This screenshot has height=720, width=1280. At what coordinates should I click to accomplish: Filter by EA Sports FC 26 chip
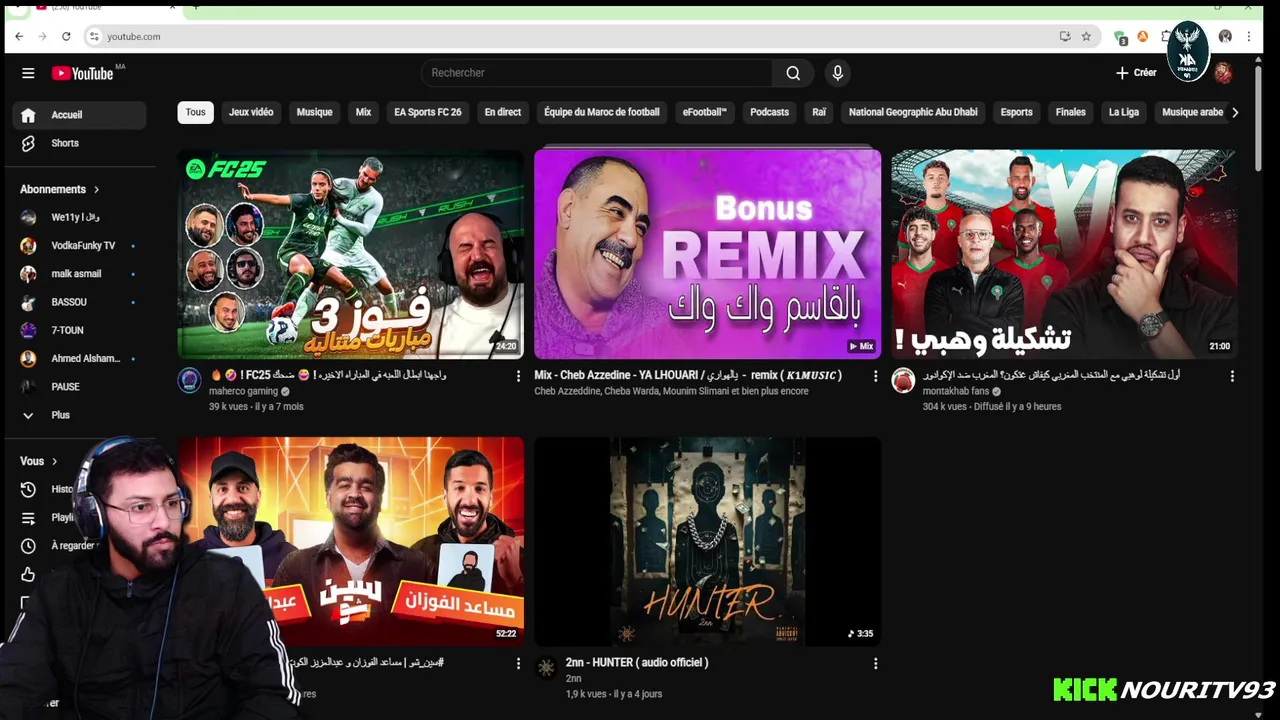tap(428, 112)
